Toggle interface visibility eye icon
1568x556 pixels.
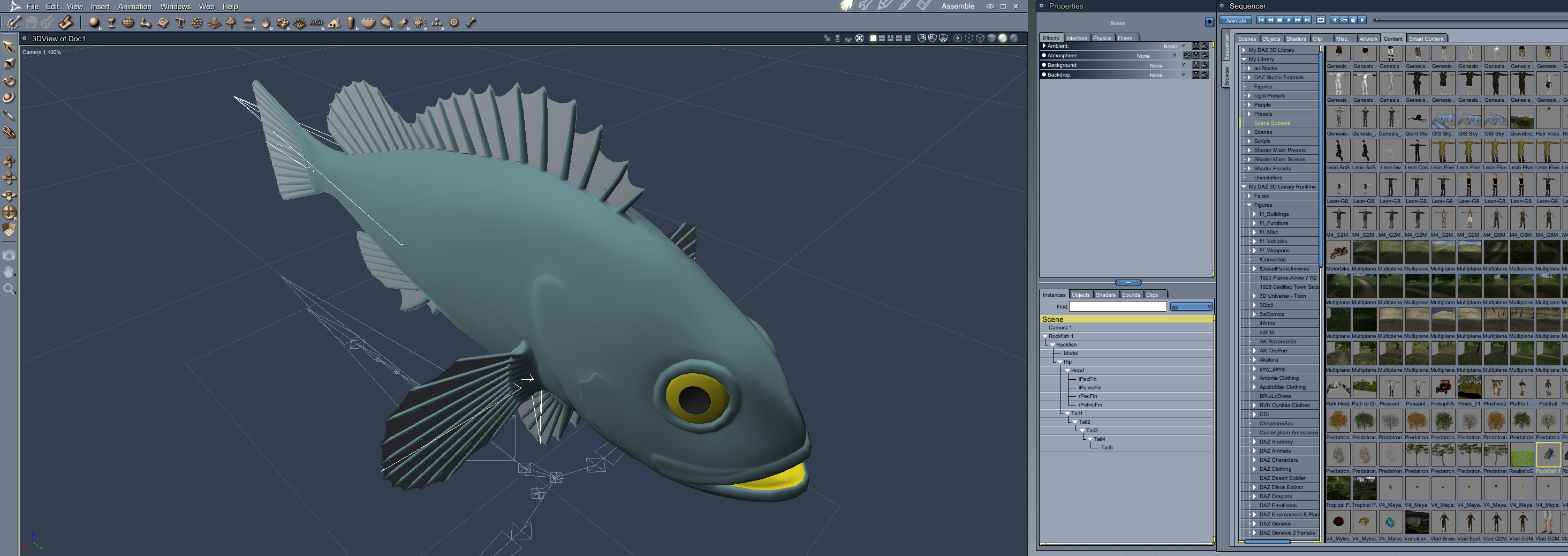pos(990,6)
